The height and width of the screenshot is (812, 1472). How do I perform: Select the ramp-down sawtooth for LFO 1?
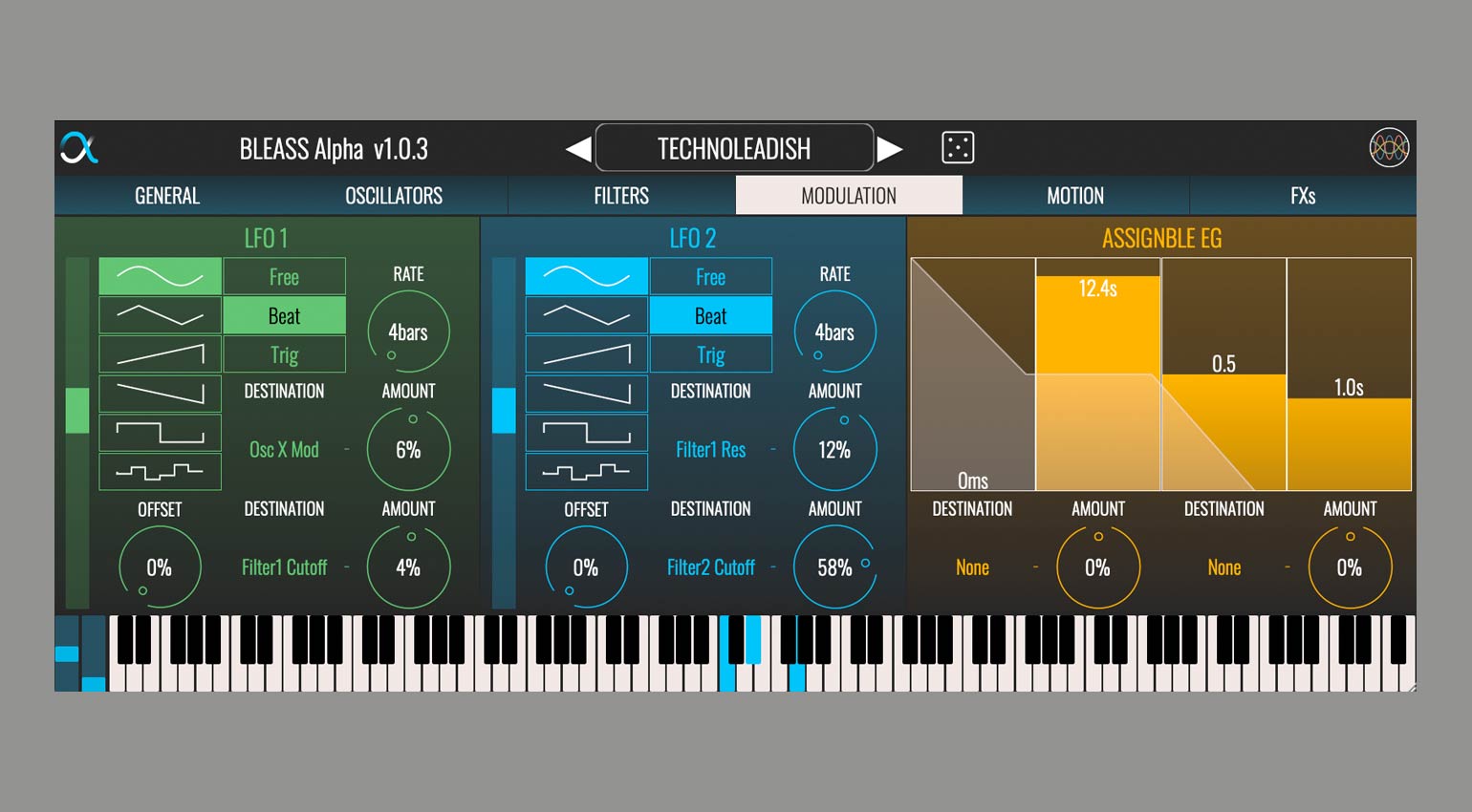[161, 394]
